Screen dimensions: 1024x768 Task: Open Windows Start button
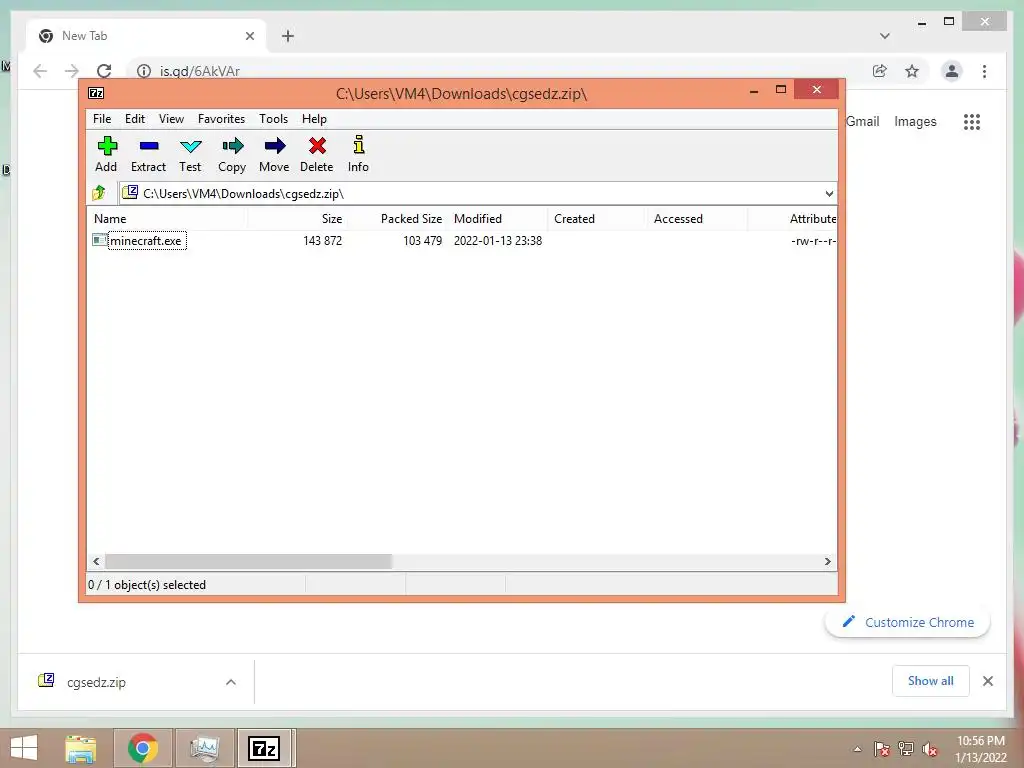tap(24, 748)
